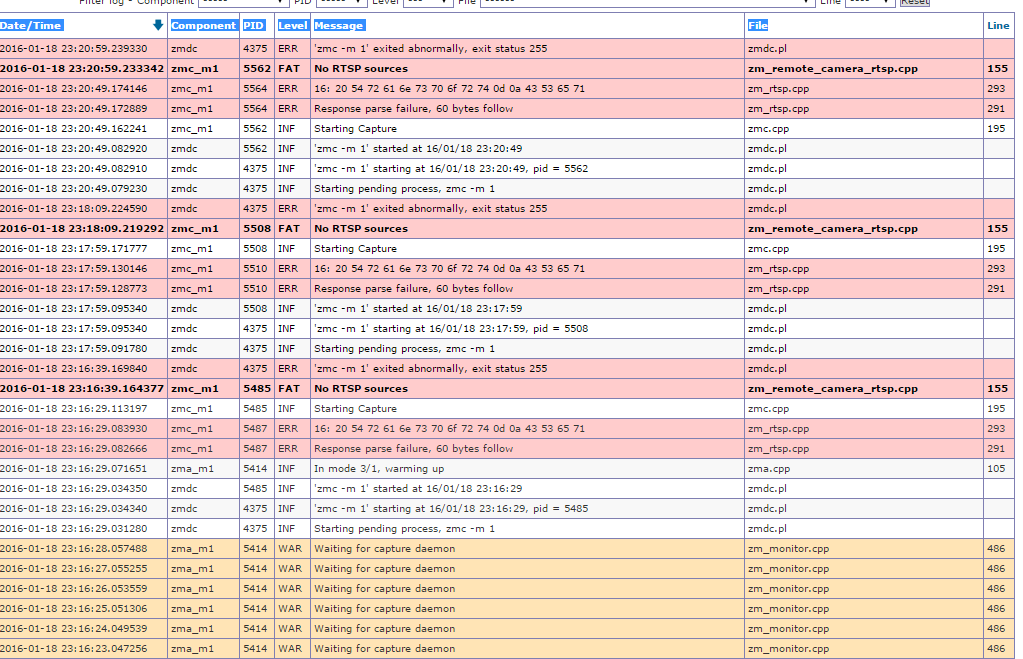Click message "'zmc -m 1' started at 16/01/18 23:16:29"
Viewport: 1023px width, 659px height.
[x=418, y=489]
